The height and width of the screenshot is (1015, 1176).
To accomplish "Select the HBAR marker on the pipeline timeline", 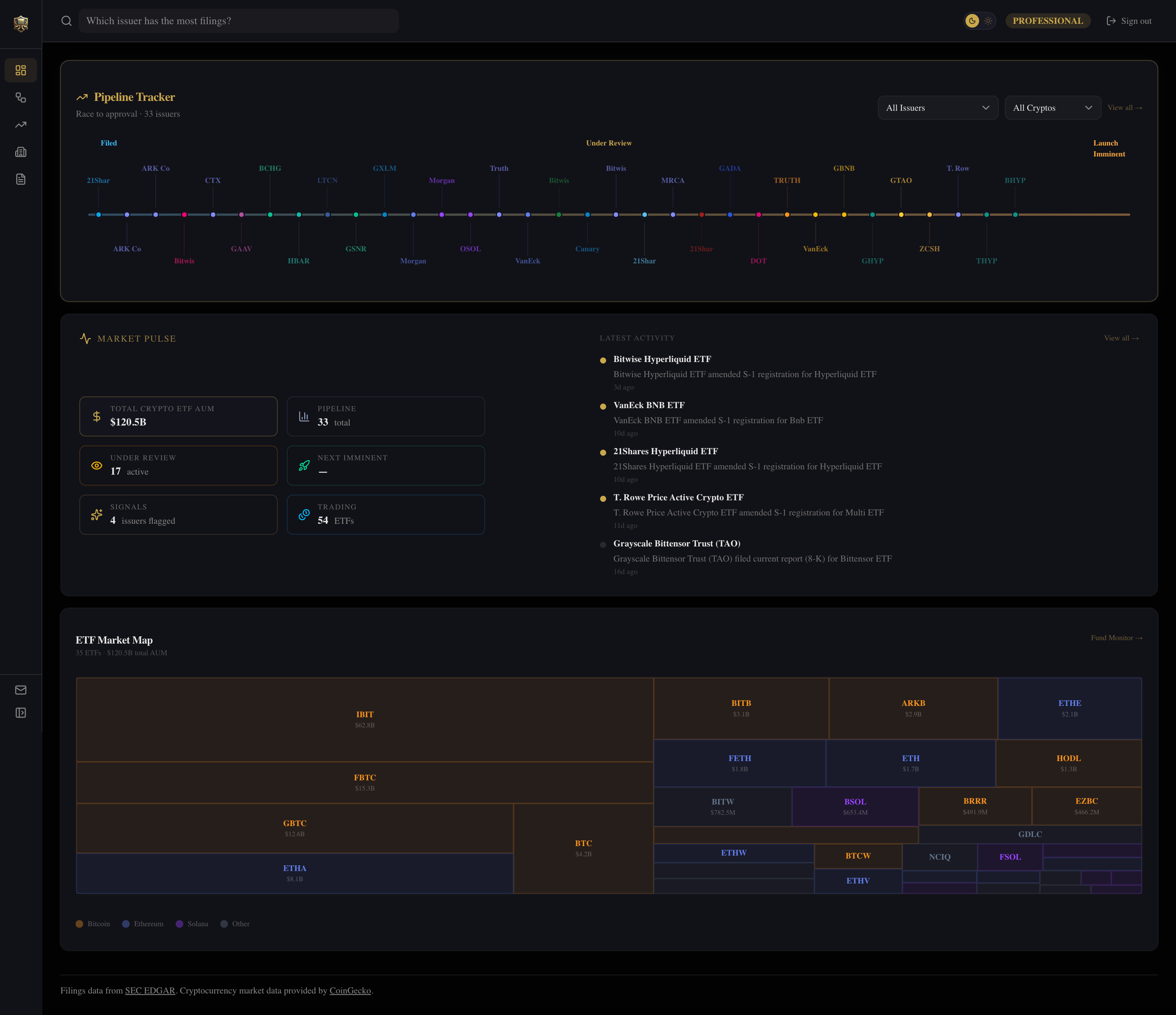I will (299, 215).
